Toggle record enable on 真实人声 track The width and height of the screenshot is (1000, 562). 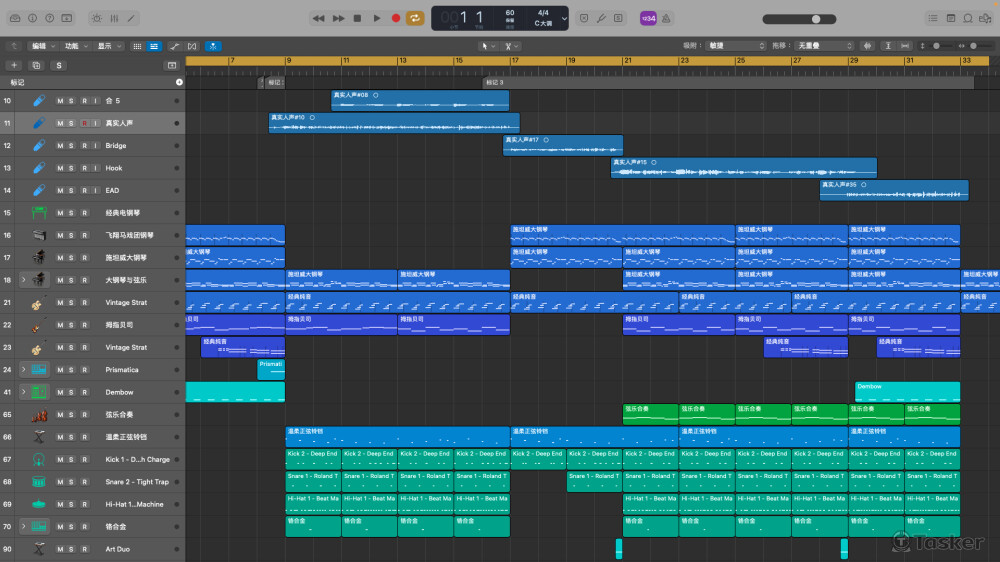tap(84, 123)
